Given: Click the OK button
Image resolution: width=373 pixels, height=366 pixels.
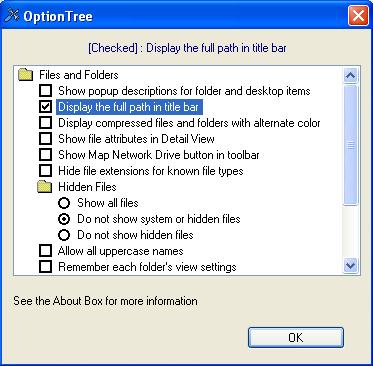Looking at the screenshot, I should click(296, 337).
